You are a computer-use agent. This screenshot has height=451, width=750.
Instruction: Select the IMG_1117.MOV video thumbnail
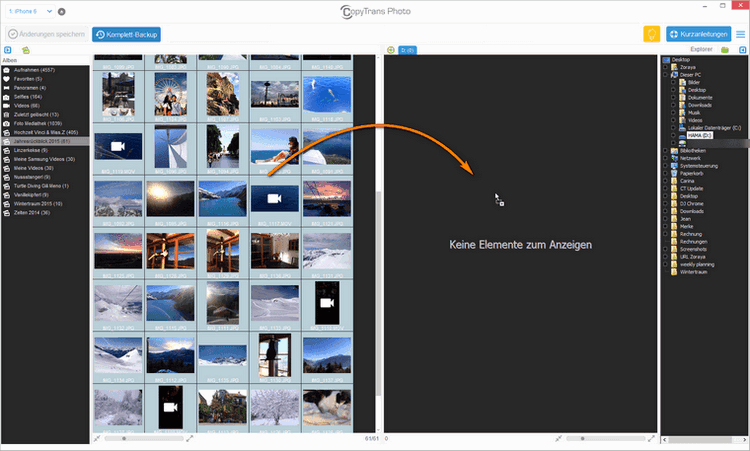275,198
